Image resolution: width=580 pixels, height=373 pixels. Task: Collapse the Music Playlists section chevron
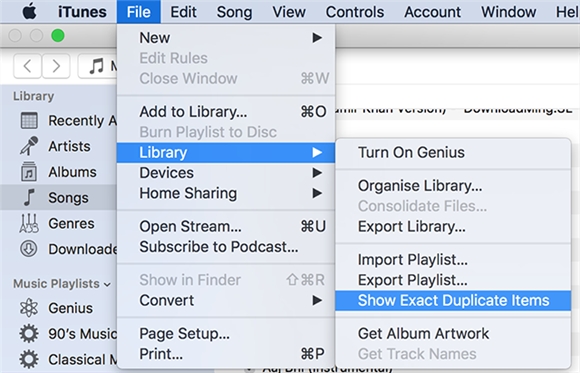point(107,285)
